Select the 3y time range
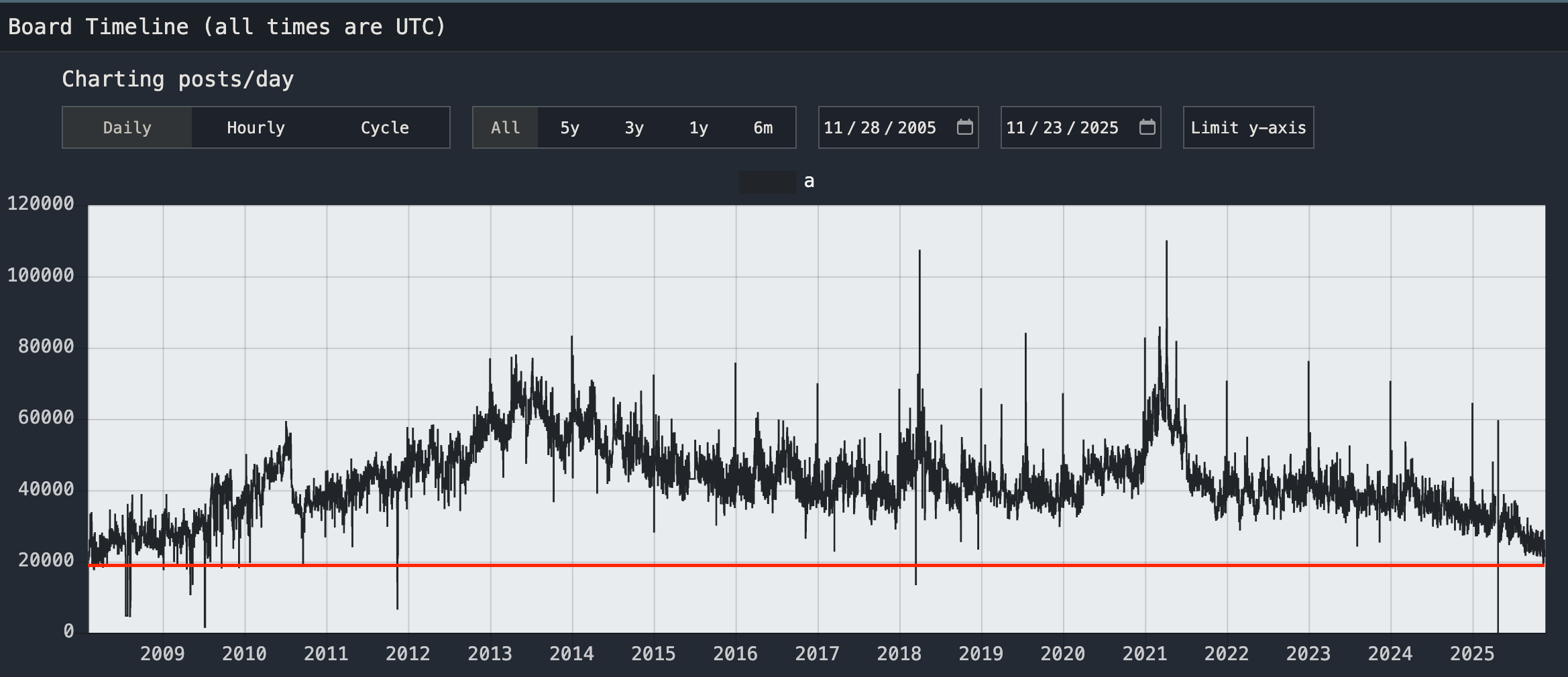 tap(634, 127)
